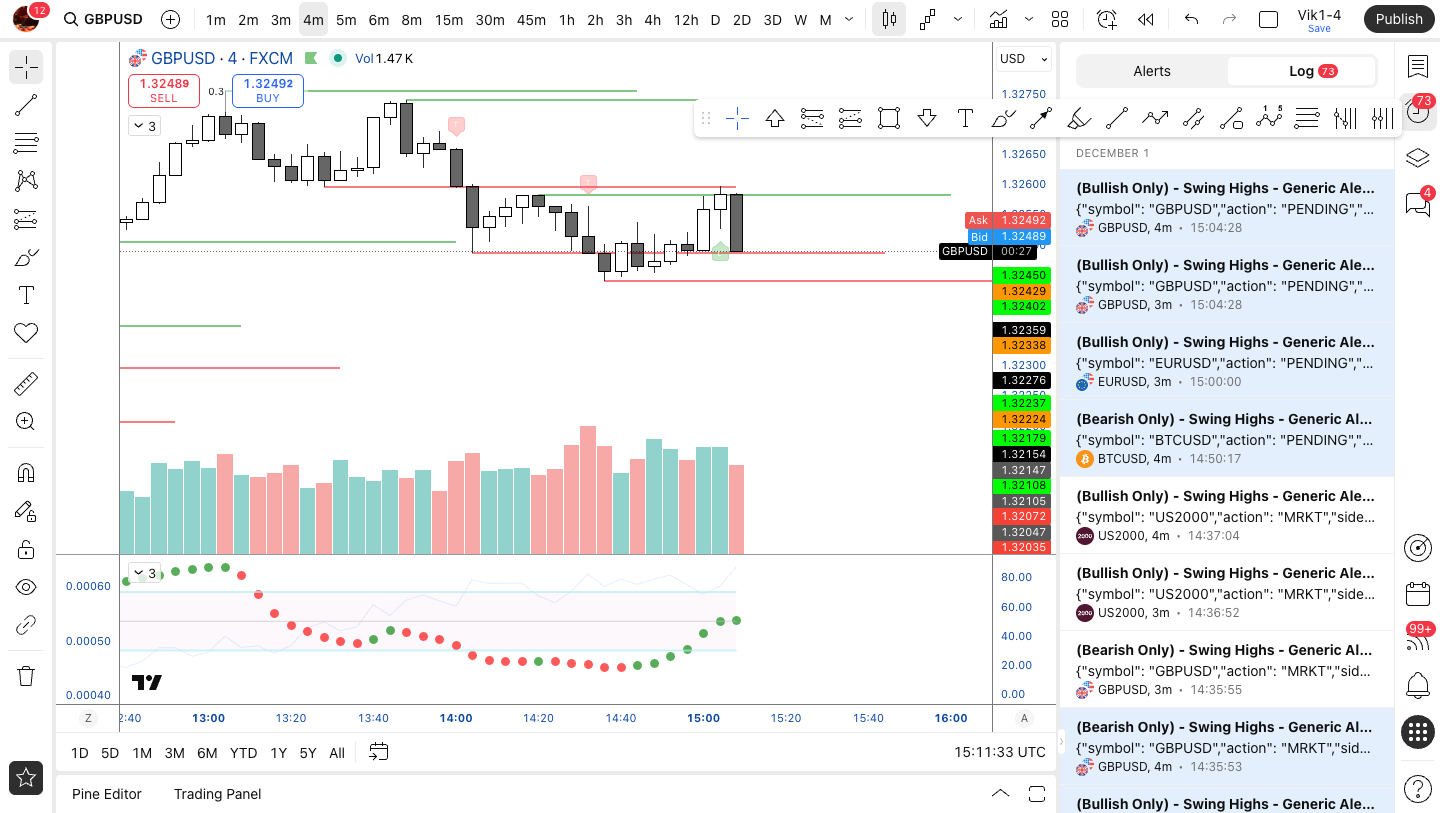Image resolution: width=1440 pixels, height=813 pixels.
Task: Collapse the main chart indicators legend 3
Action: (x=144, y=126)
